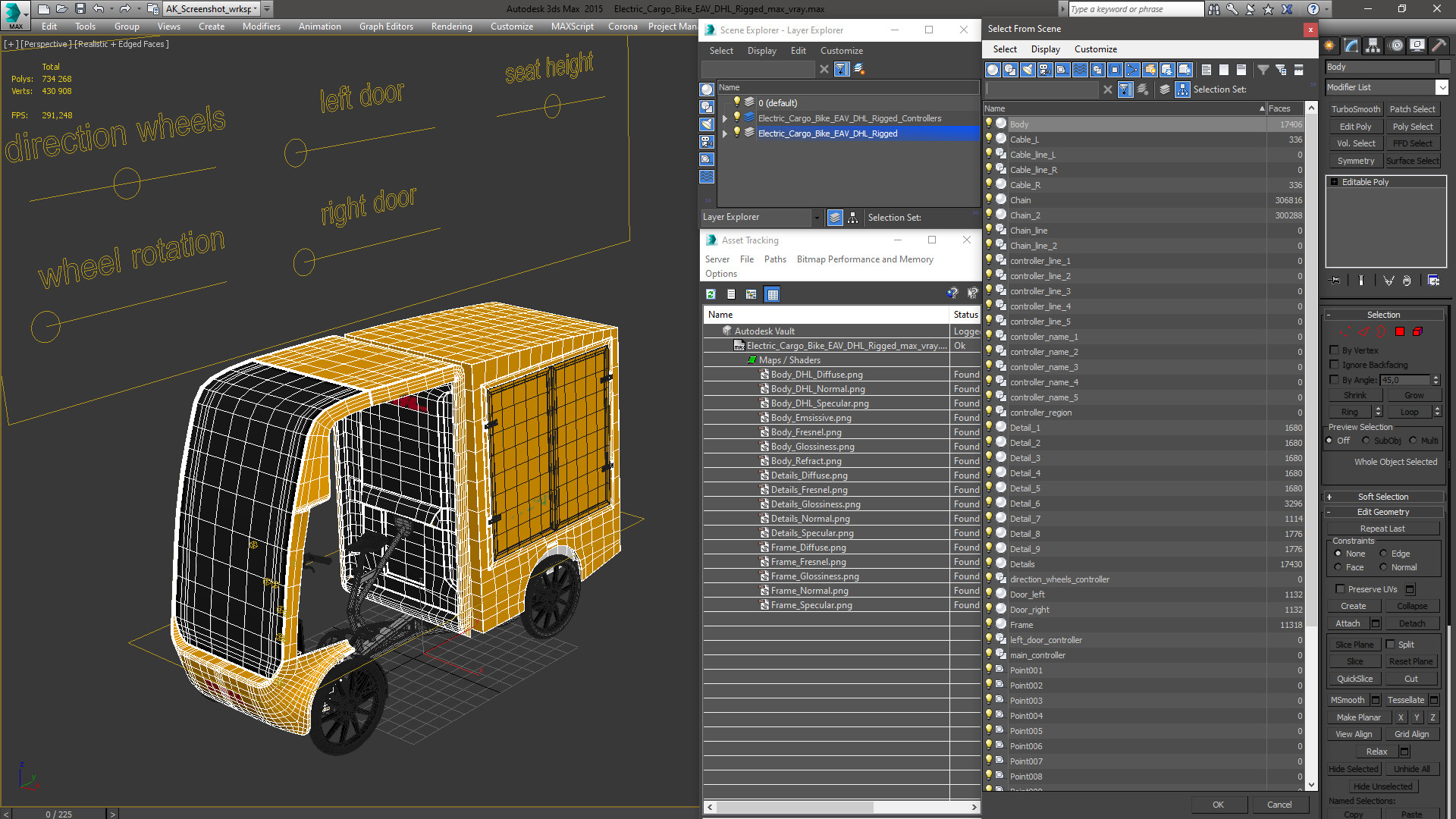This screenshot has width=1456, height=819.
Task: Click the TurboSmooth modifier button
Action: click(x=1355, y=109)
